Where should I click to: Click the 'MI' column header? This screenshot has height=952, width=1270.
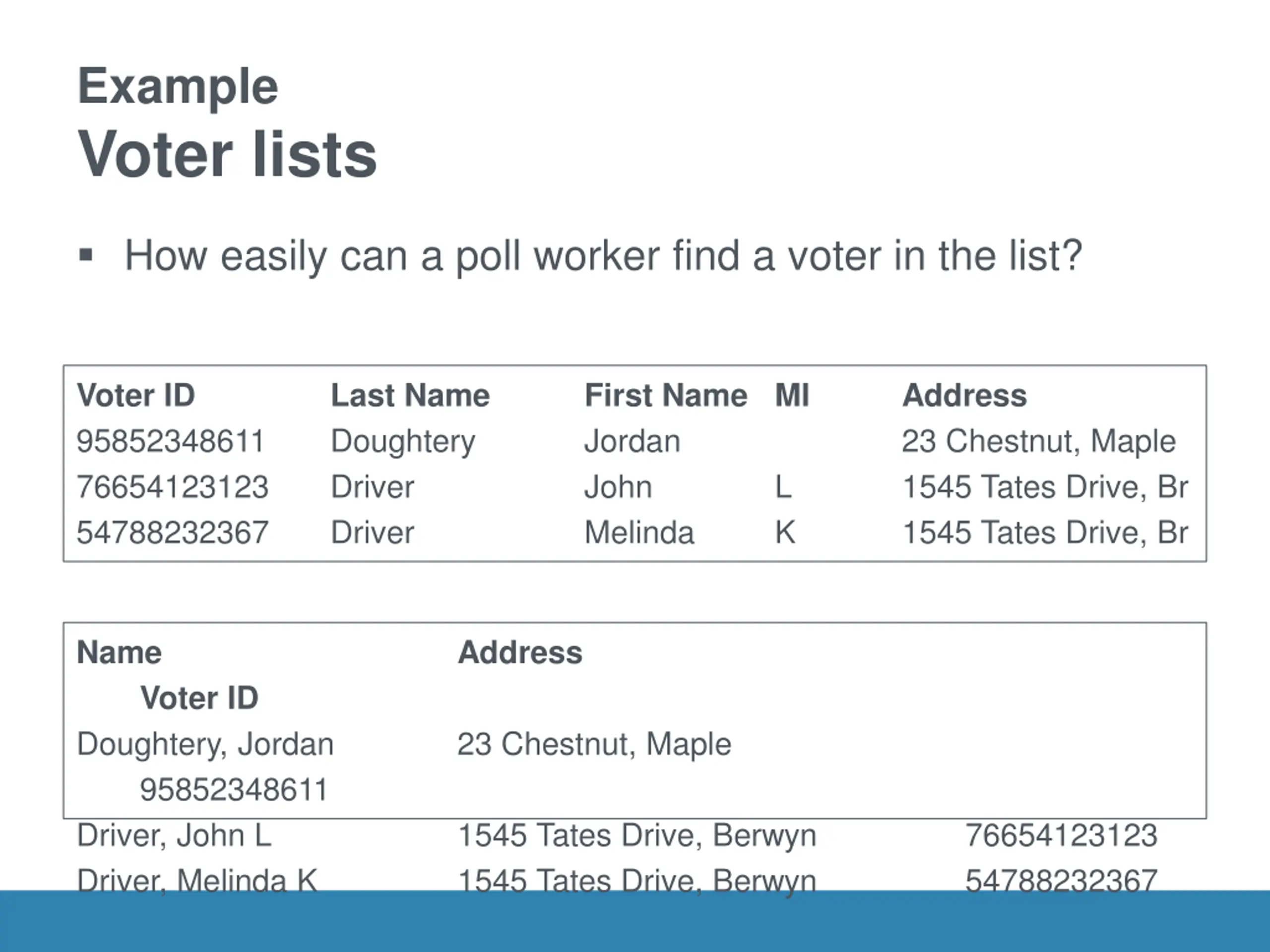(x=792, y=395)
